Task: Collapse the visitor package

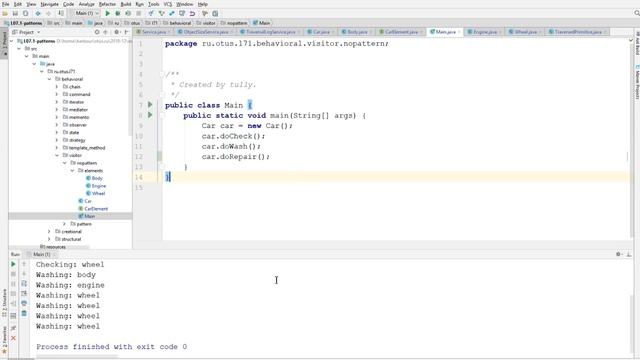Action: [x=57, y=156]
